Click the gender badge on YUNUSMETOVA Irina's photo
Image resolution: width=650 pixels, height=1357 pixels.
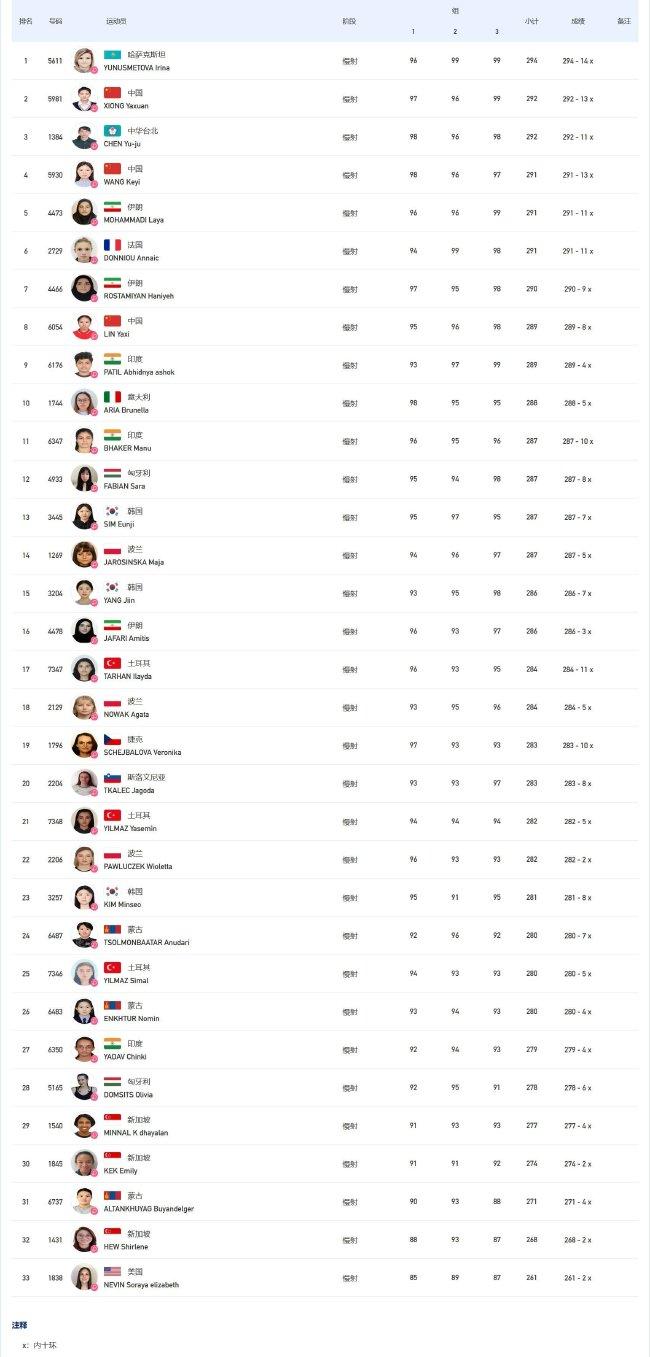tap(94, 70)
